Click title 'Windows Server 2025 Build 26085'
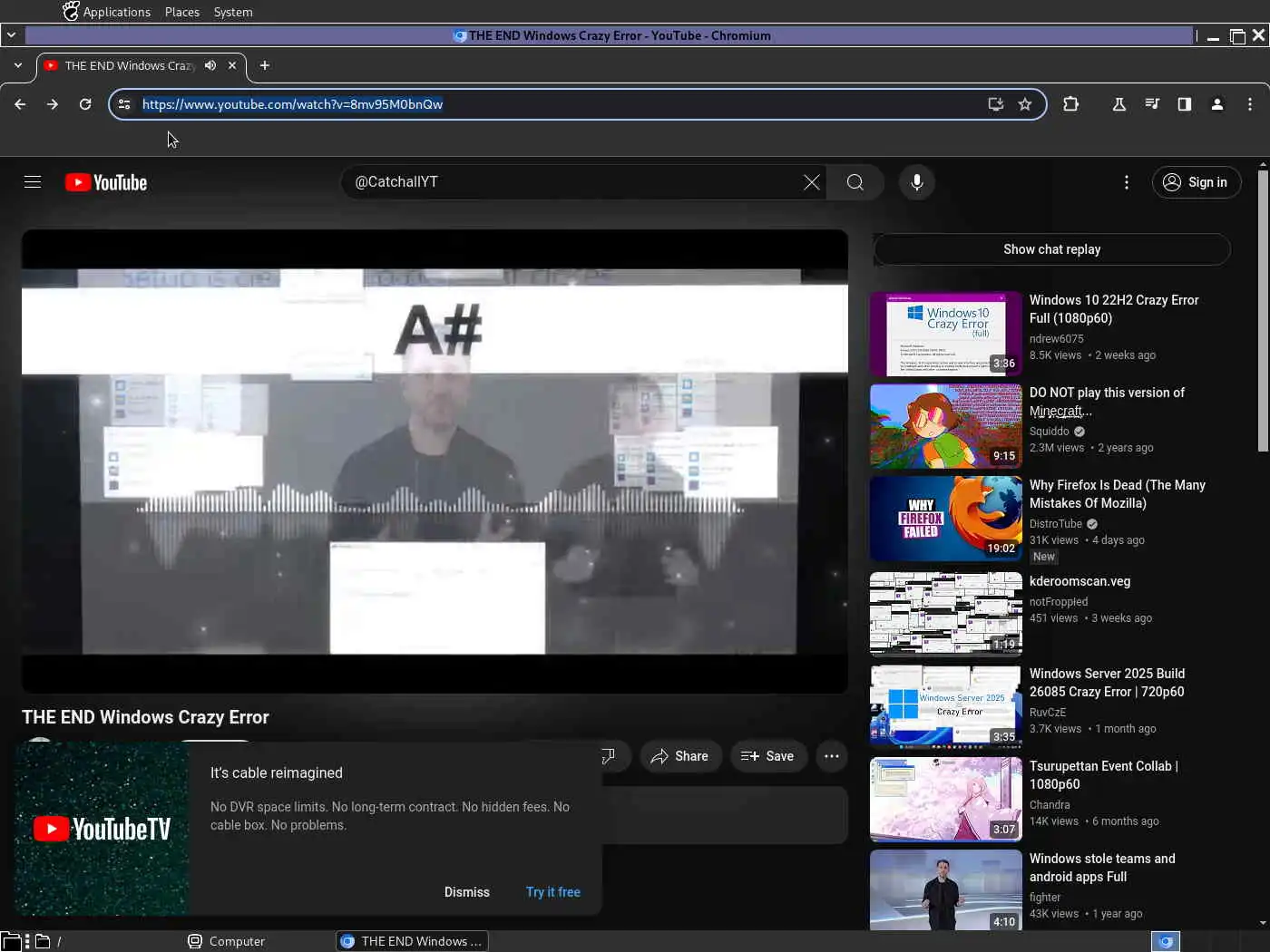The width and height of the screenshot is (1270, 952). [1107, 683]
